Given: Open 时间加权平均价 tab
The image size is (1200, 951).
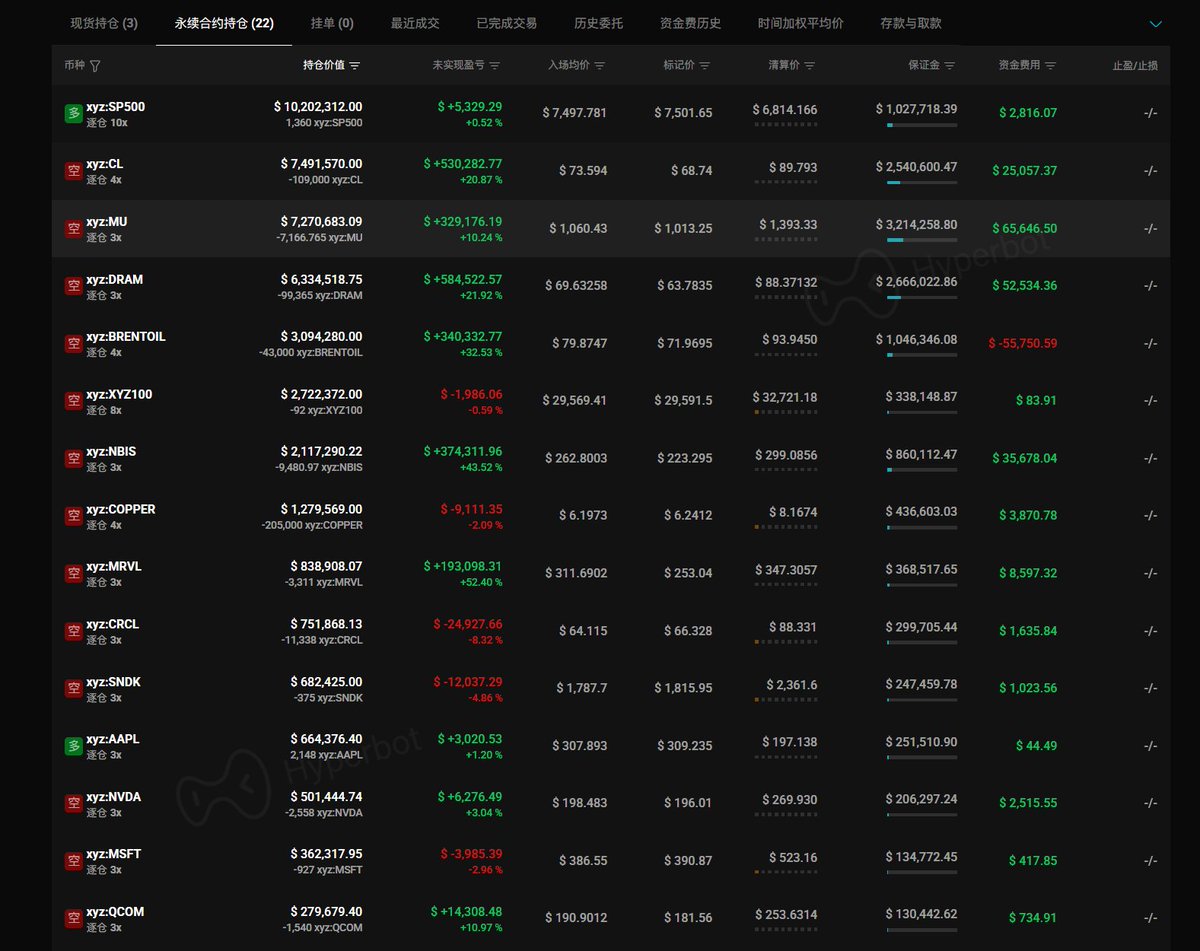Looking at the screenshot, I should (x=801, y=23).
